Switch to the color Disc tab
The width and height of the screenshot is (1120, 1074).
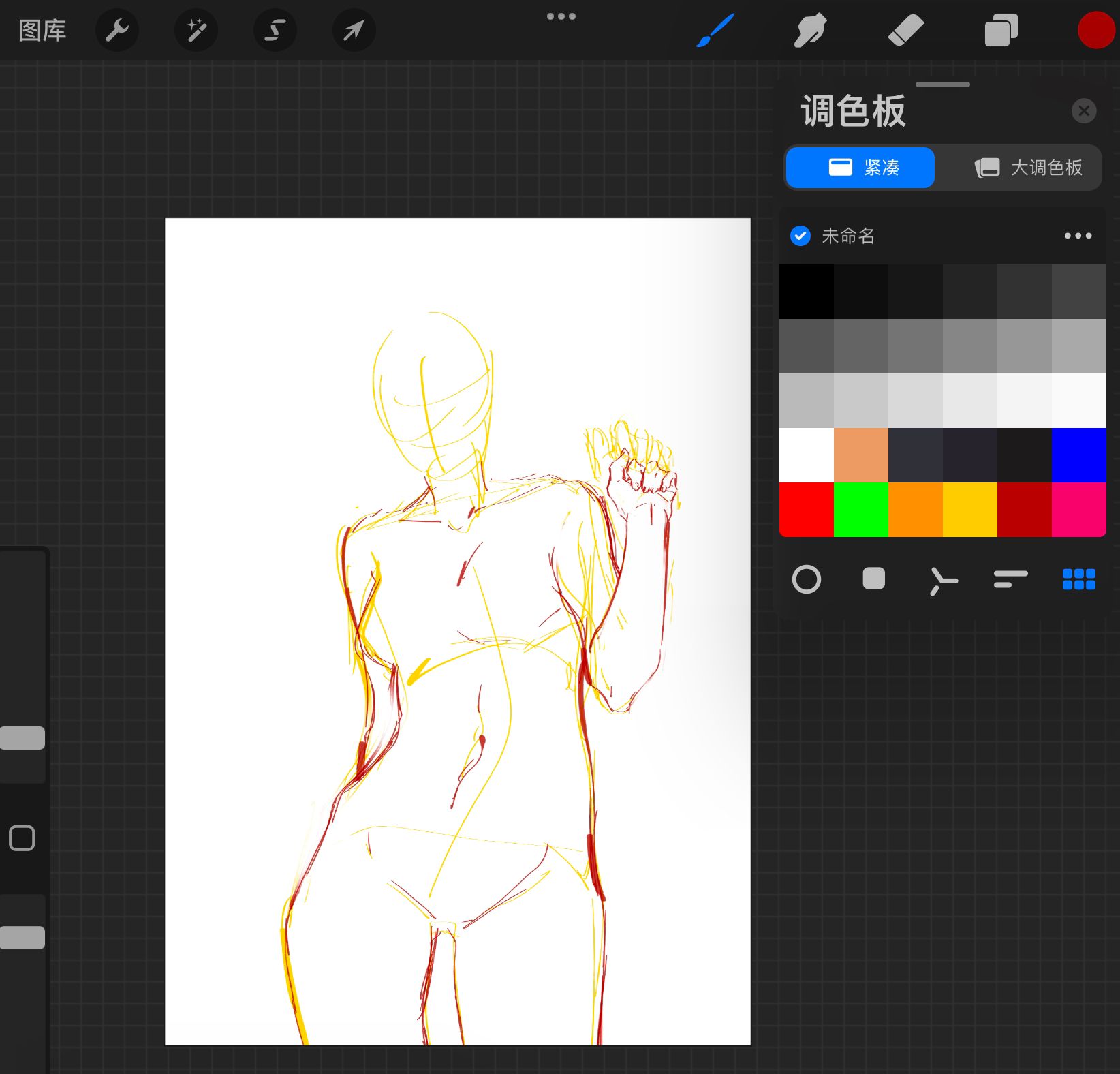[x=807, y=580]
